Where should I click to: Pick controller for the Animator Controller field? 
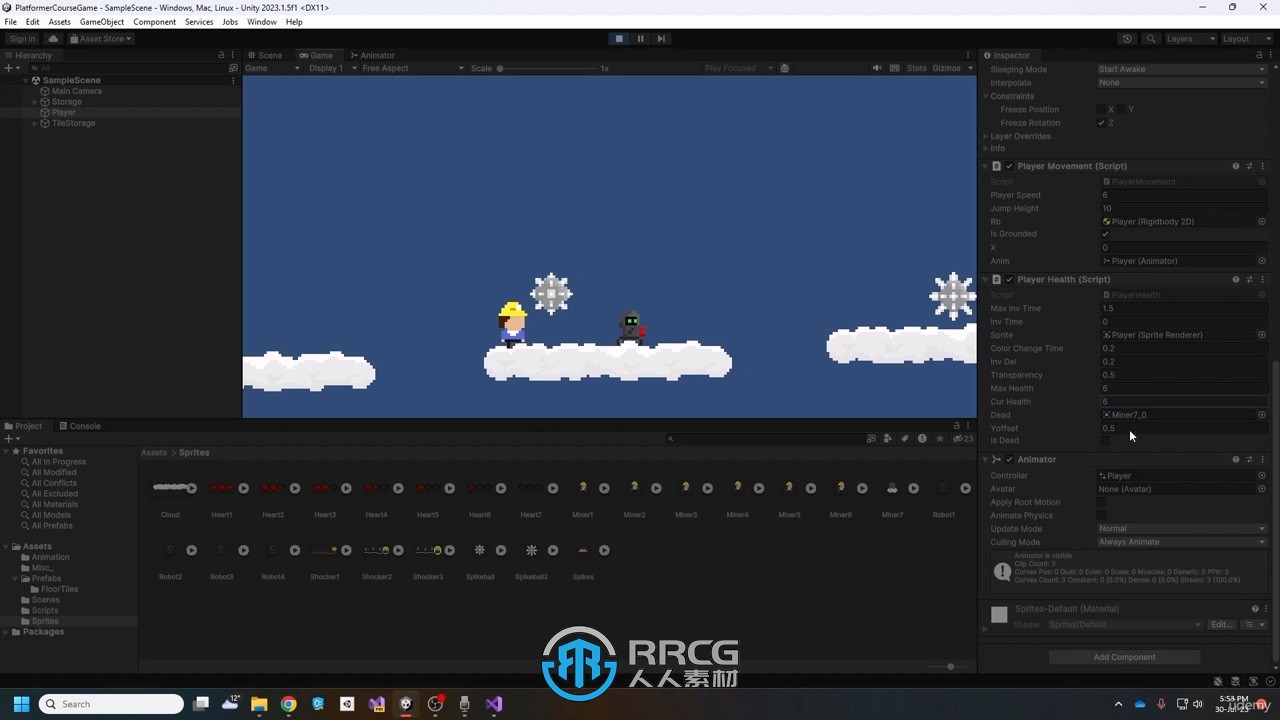pyautogui.click(x=1262, y=476)
